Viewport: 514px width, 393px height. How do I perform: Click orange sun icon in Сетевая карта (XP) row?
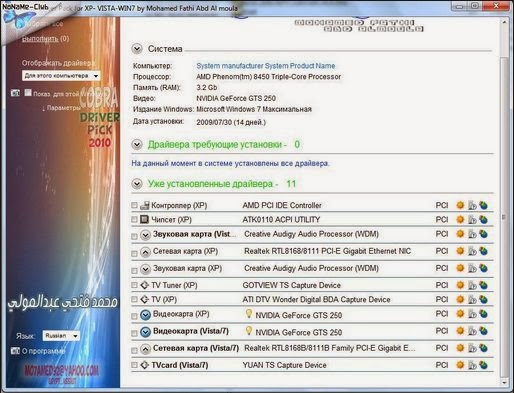[x=460, y=251]
